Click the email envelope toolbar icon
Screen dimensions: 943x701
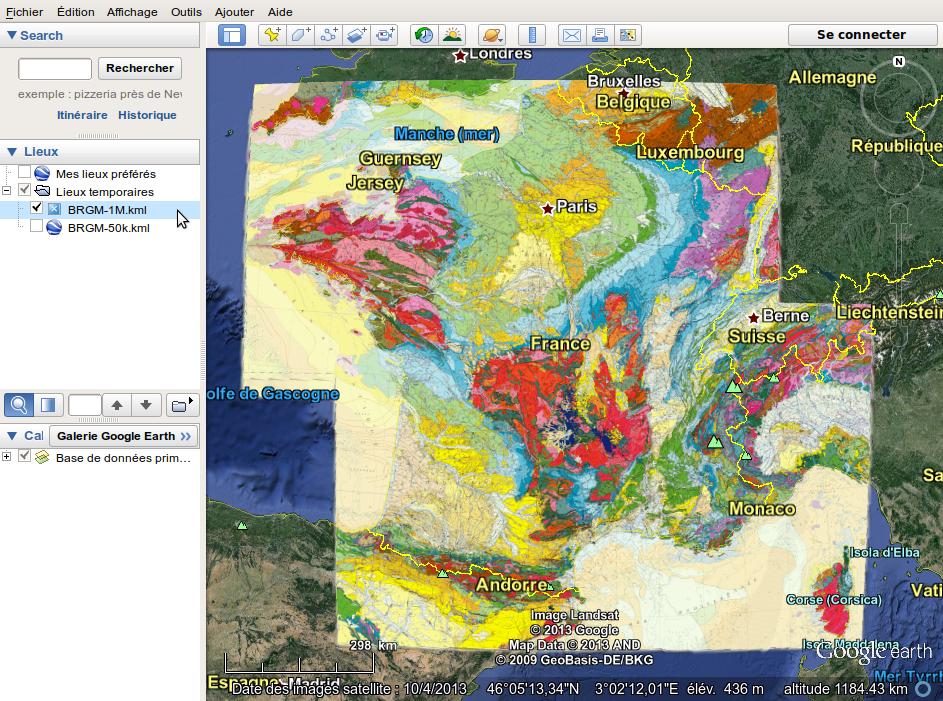[x=571, y=35]
